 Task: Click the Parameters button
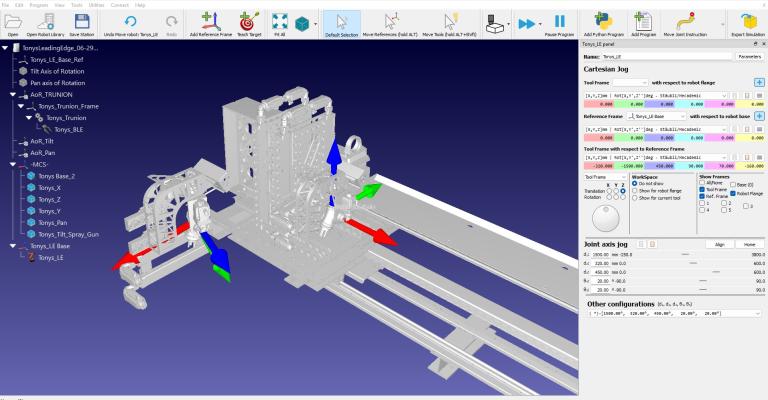coord(749,57)
